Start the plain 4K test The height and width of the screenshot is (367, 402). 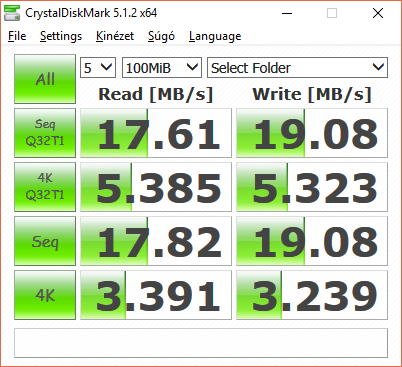click(x=45, y=295)
